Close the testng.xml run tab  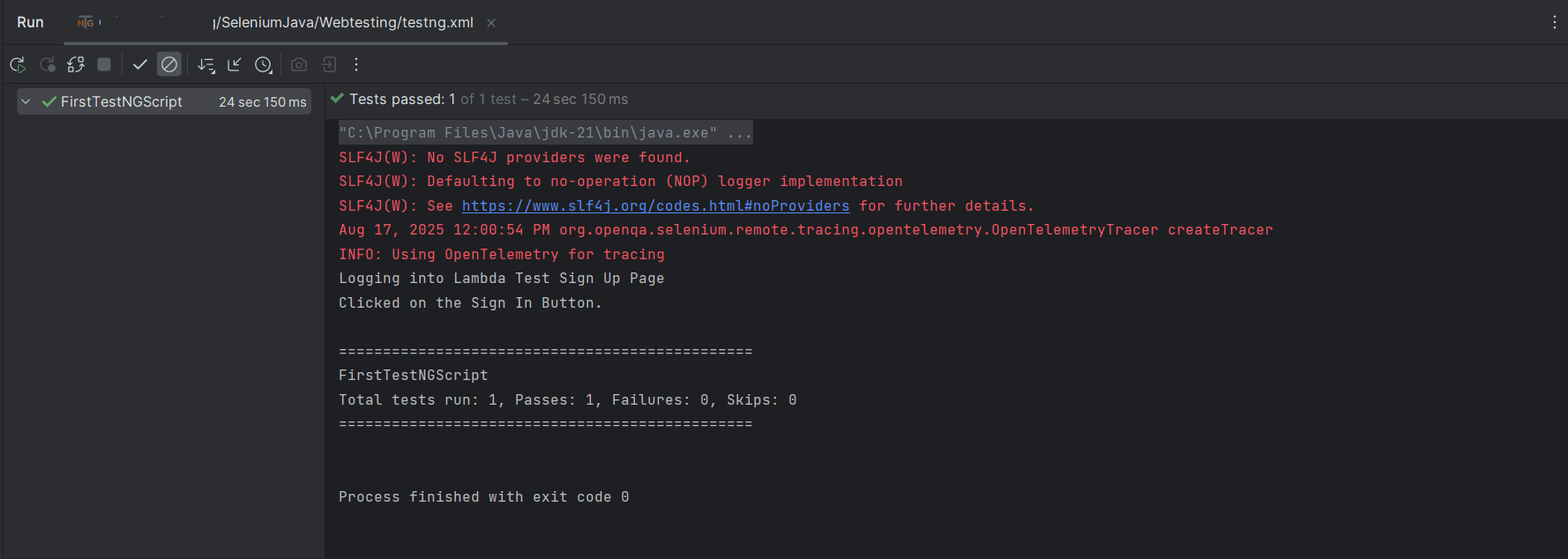click(x=491, y=23)
